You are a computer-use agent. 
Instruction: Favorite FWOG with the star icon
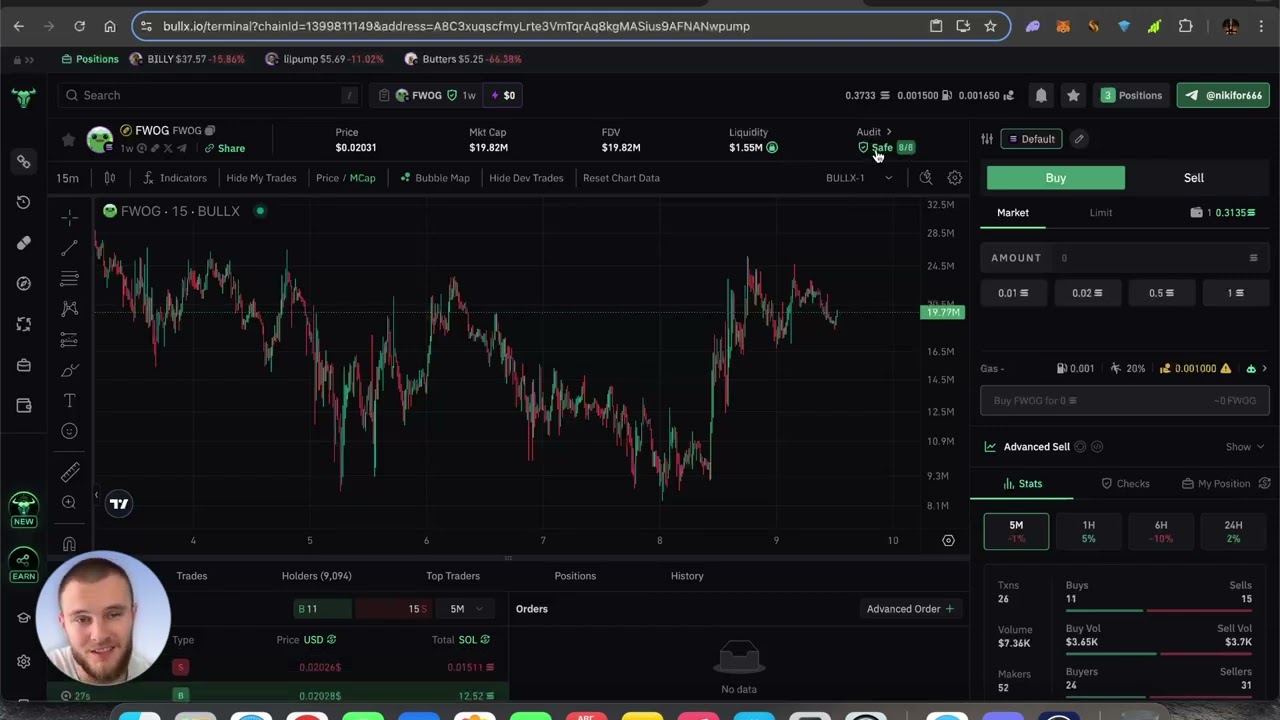[x=68, y=140]
